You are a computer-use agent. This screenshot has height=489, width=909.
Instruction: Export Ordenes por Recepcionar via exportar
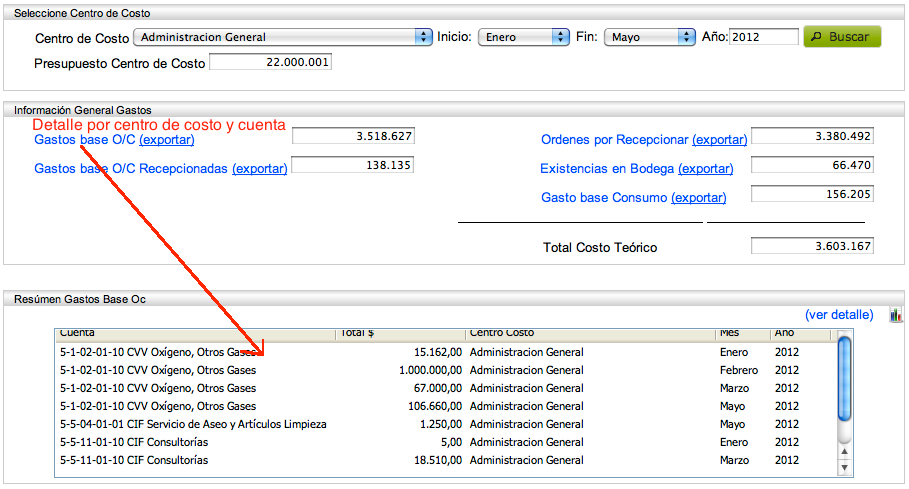pos(719,140)
